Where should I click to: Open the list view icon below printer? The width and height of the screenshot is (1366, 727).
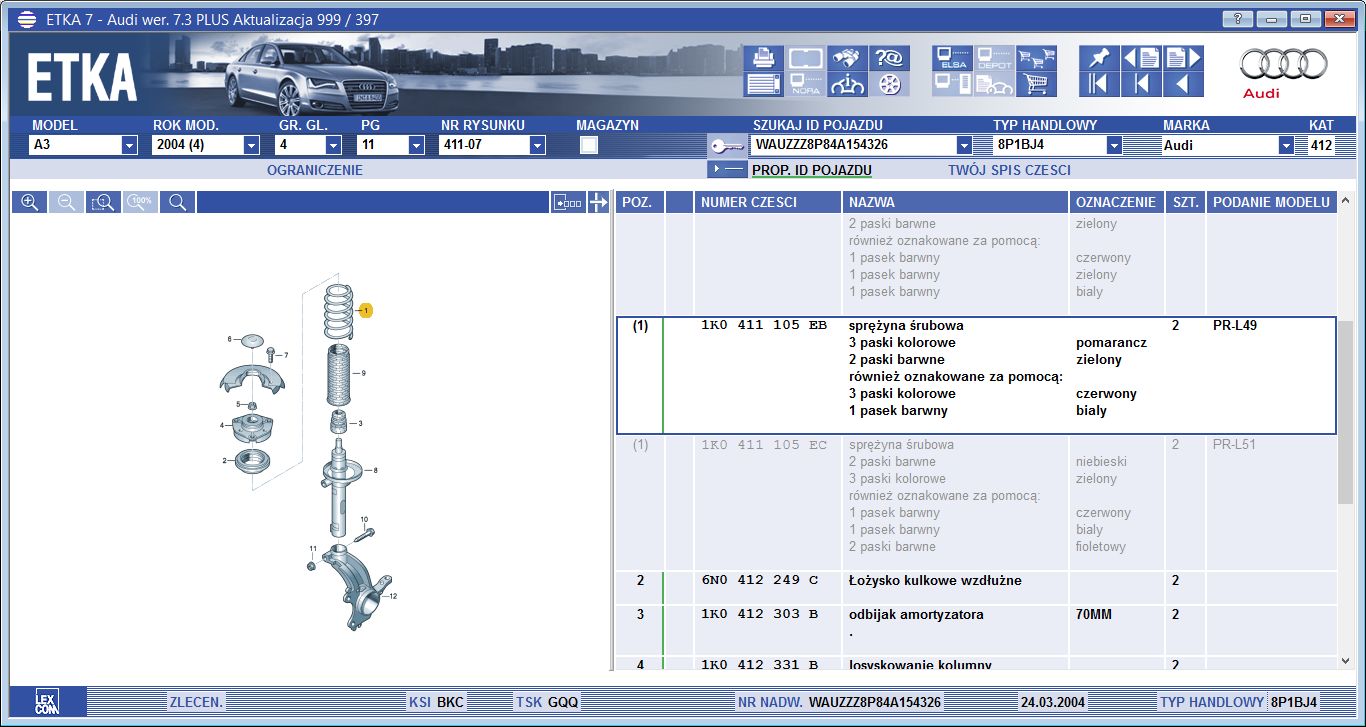pyautogui.click(x=764, y=84)
